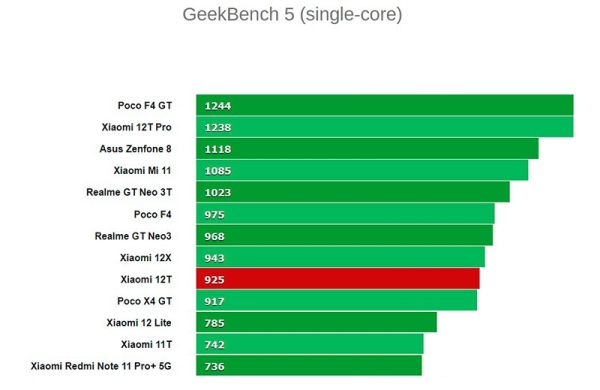Image resolution: width=600 pixels, height=390 pixels.
Task: Select the red Xiaomi 12T bar
Action: (338, 279)
